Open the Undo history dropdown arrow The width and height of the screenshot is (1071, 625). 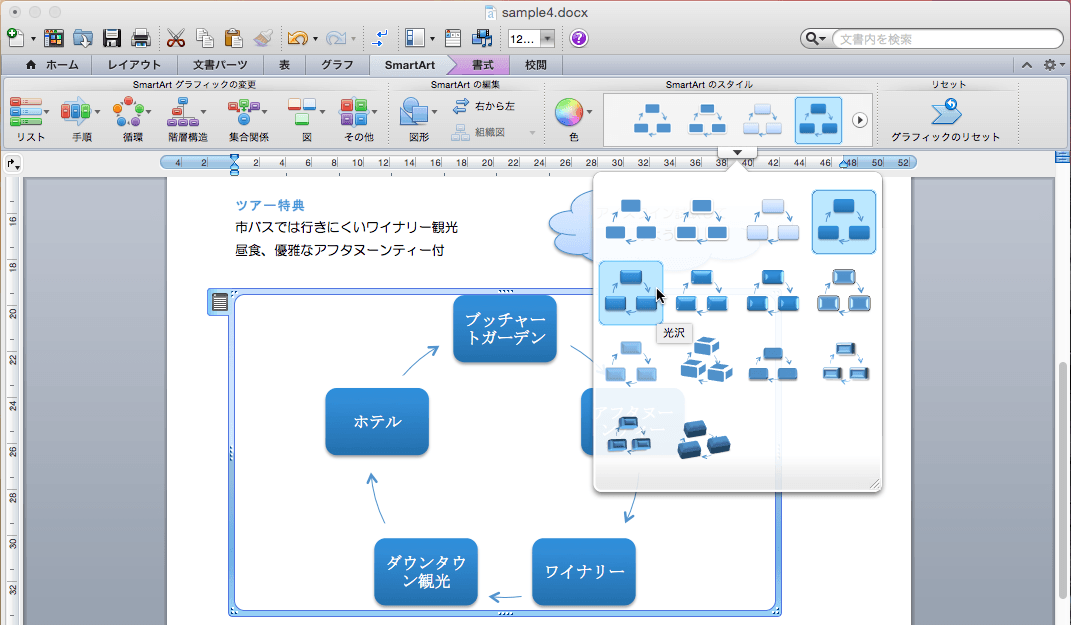tap(315, 39)
